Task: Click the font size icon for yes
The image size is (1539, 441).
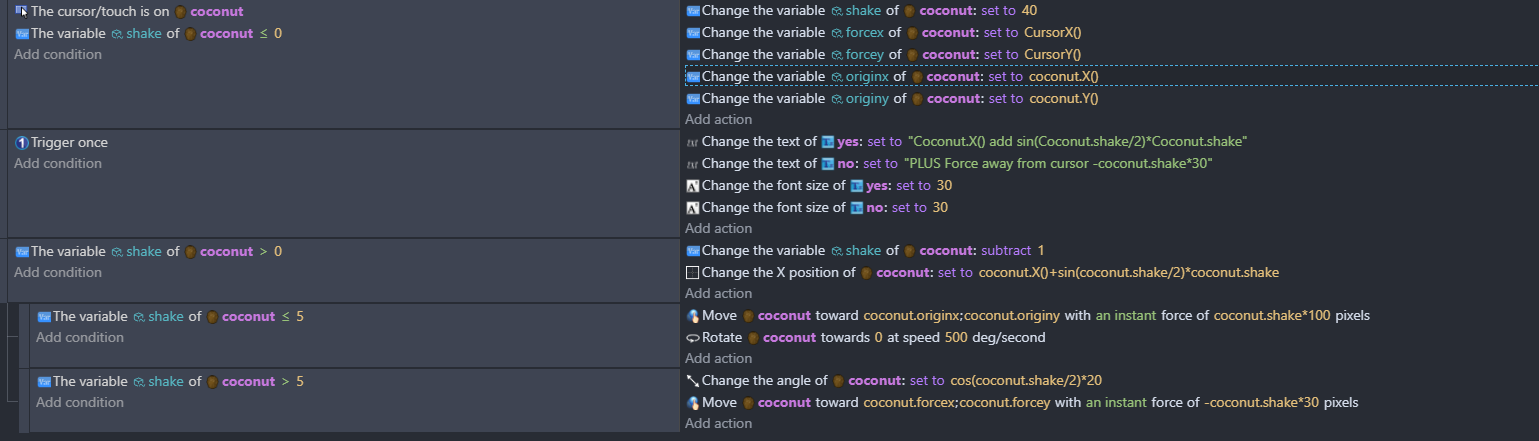Action: tap(692, 186)
